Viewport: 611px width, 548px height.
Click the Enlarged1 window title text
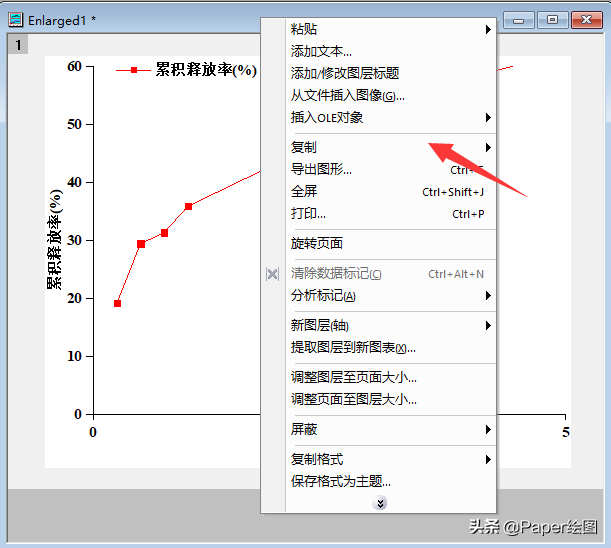click(57, 20)
